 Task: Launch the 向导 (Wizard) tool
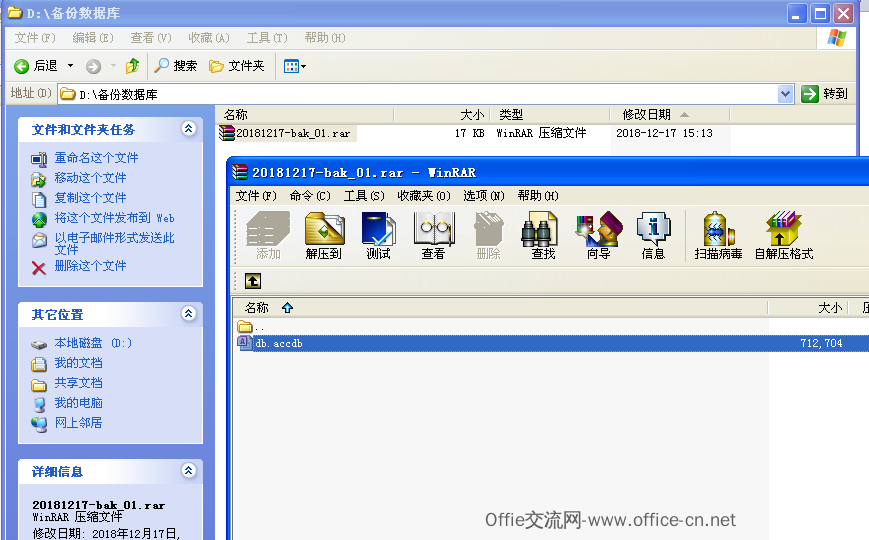point(599,236)
